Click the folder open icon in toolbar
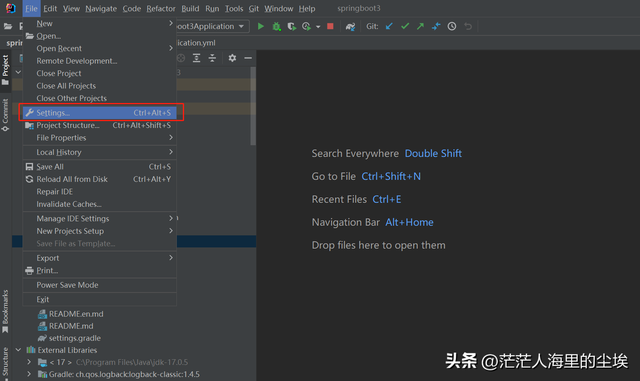 [x=8, y=27]
